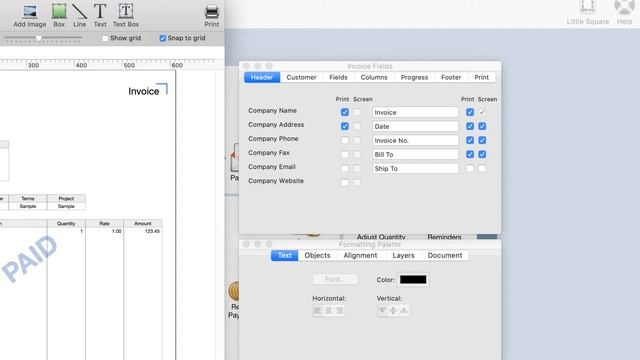Screen dimensions: 640x360
Task: Align text horizontally to the left
Action: pyautogui.click(x=318, y=311)
